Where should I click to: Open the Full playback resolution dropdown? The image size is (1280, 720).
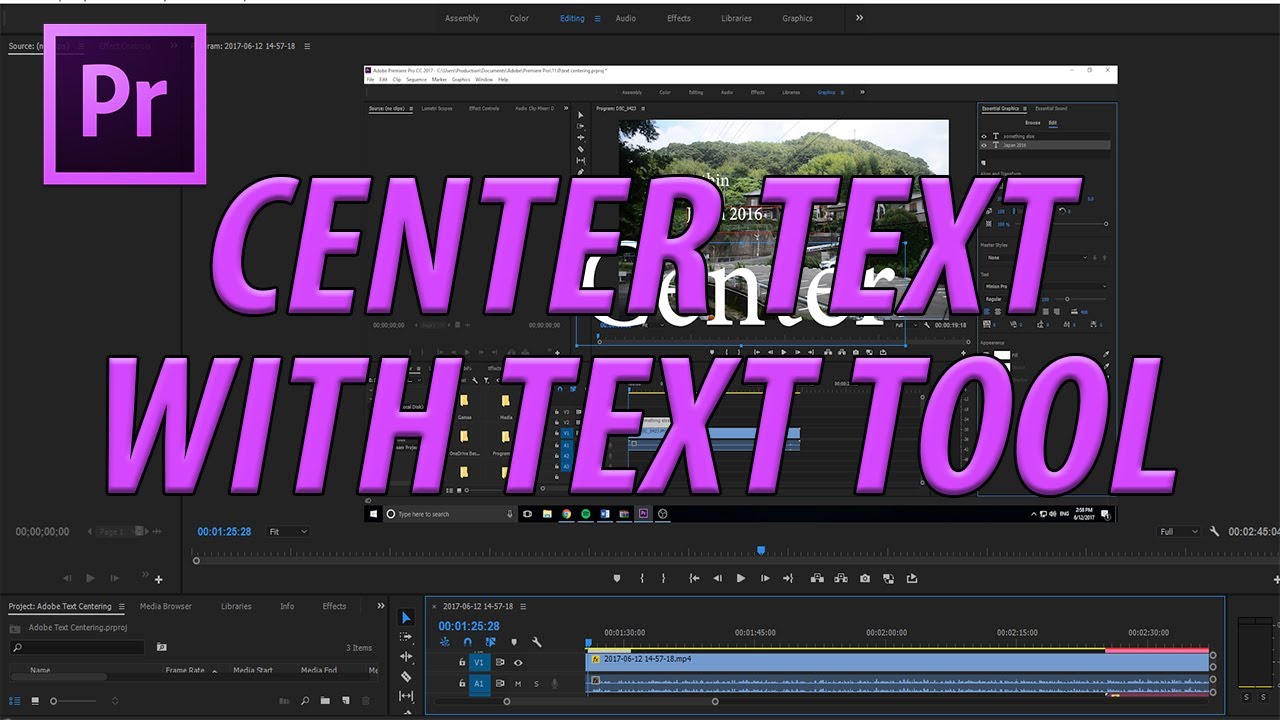(x=1178, y=531)
